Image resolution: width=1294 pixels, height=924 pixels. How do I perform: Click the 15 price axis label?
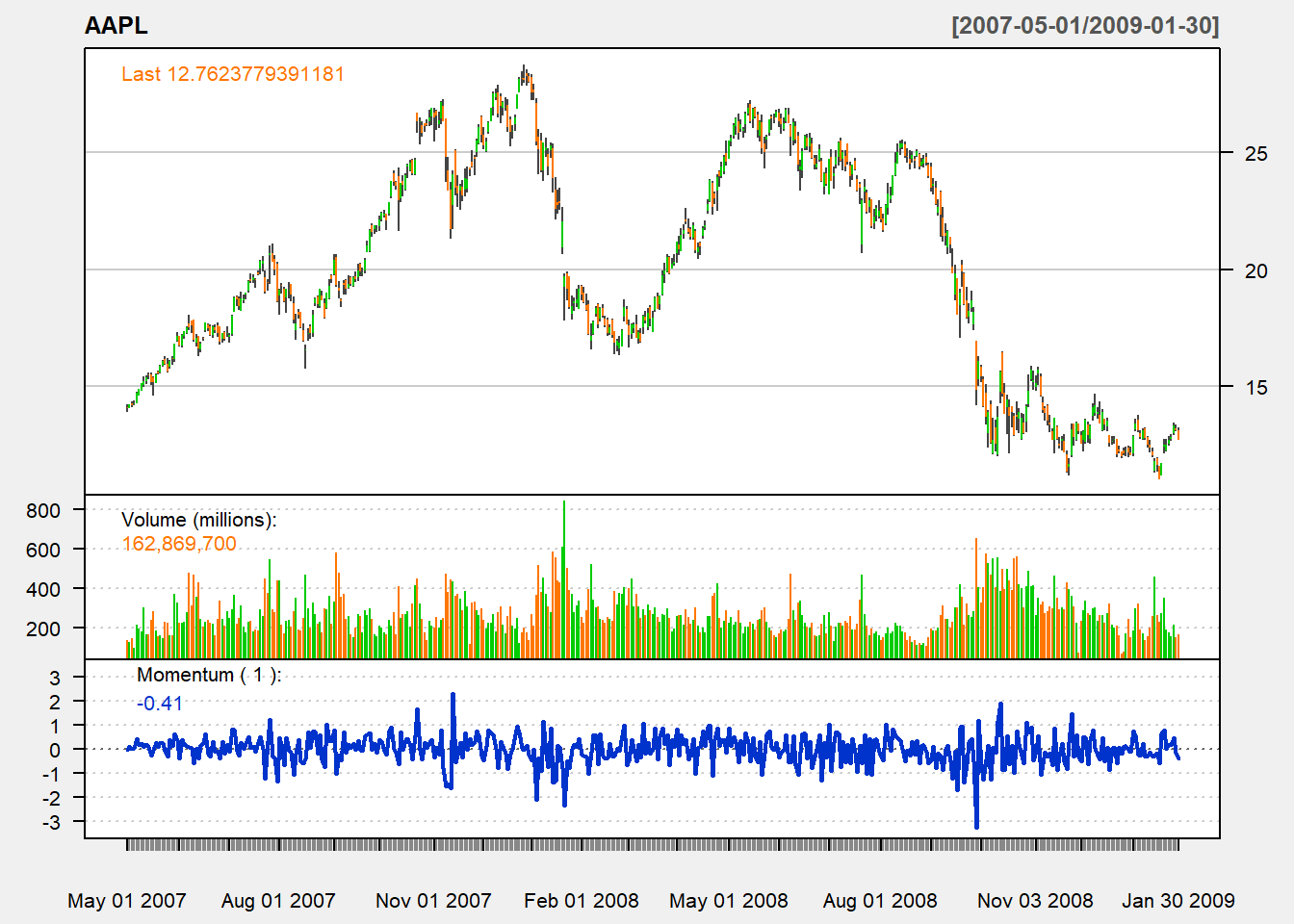click(1256, 388)
